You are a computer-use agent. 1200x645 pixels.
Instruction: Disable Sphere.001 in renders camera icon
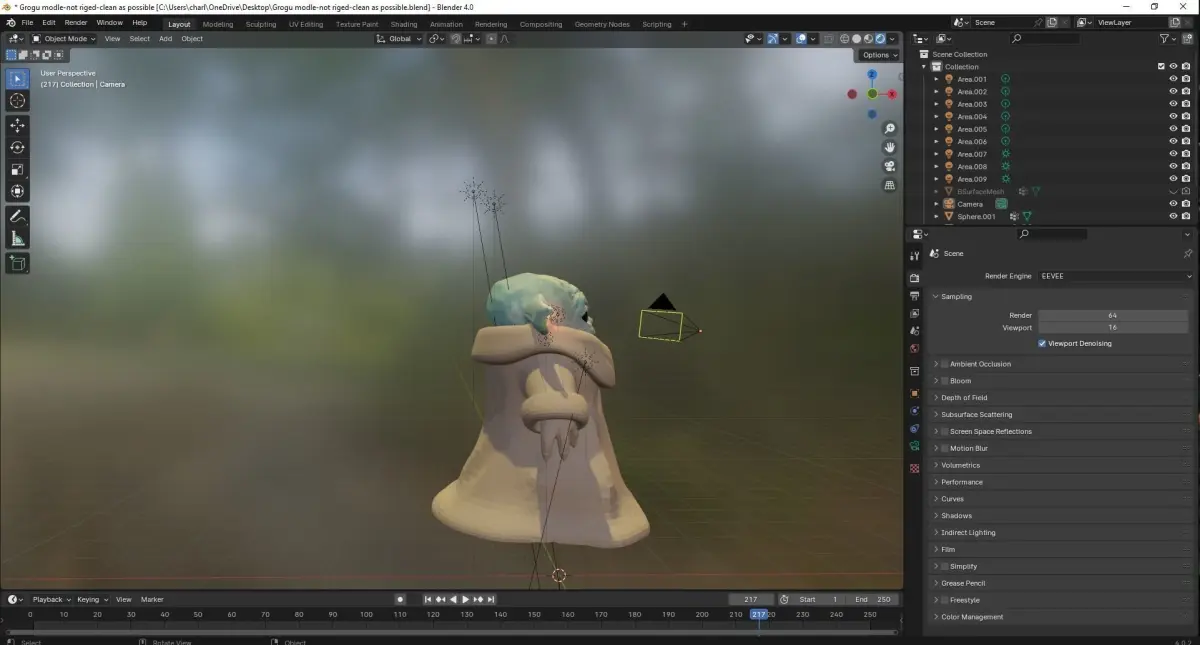[x=1186, y=216]
